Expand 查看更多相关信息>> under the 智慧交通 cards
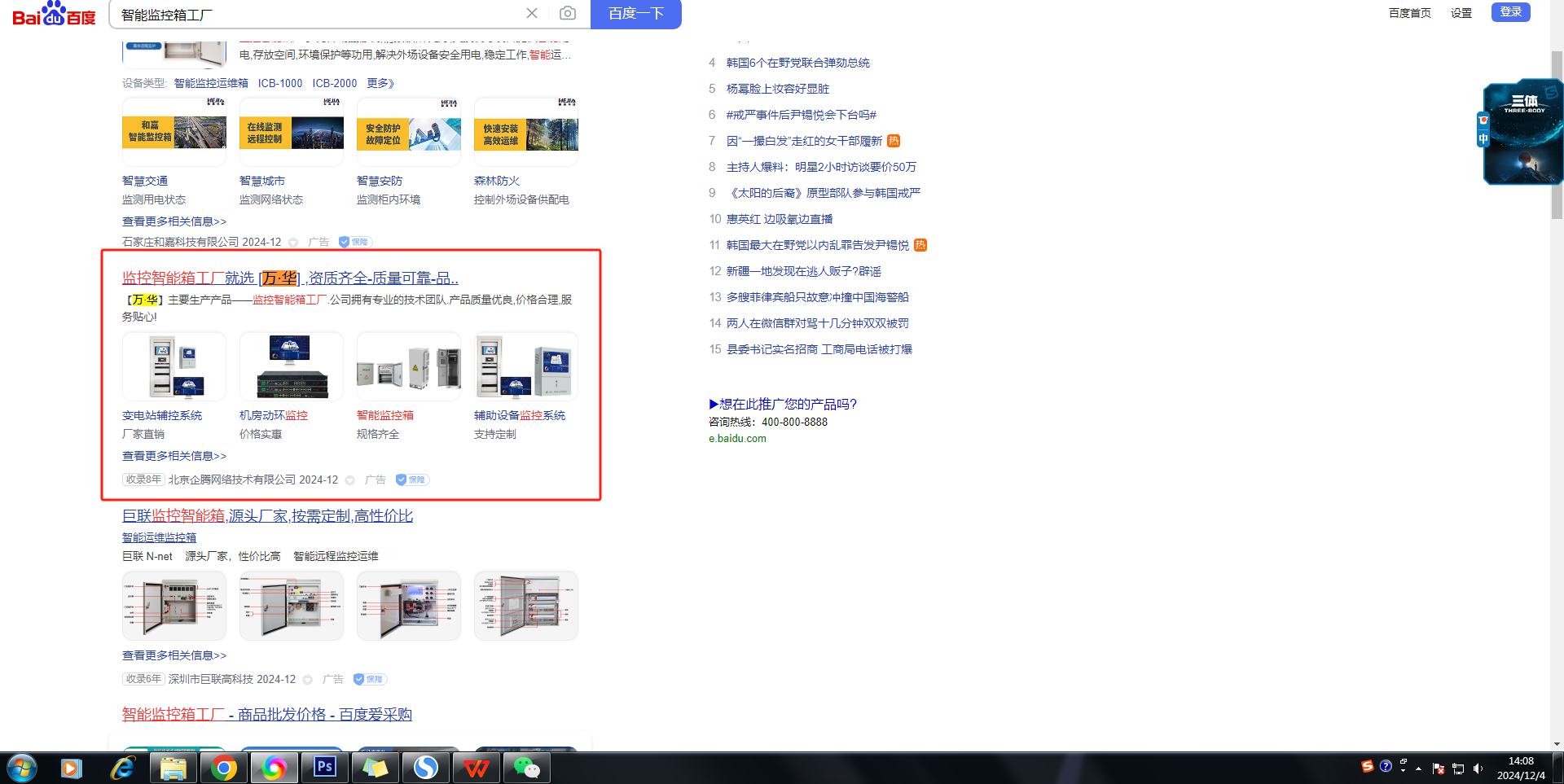Image resolution: width=1564 pixels, height=784 pixels. (x=174, y=221)
